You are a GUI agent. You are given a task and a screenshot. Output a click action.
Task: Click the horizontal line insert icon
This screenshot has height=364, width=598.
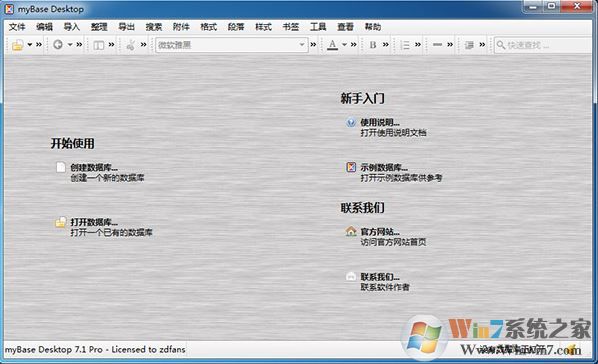point(437,45)
